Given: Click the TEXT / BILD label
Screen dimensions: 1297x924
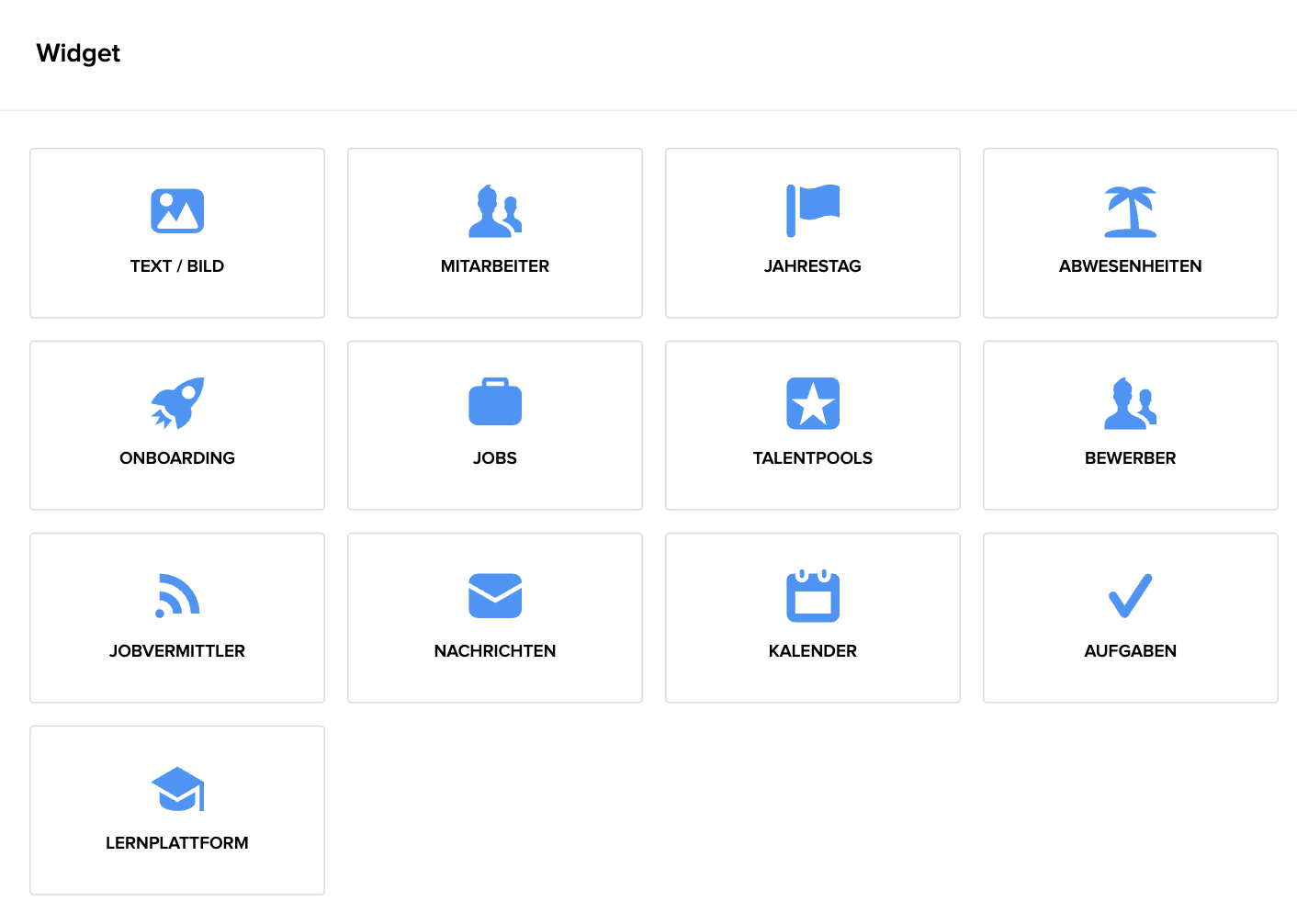Looking at the screenshot, I should pyautogui.click(x=177, y=266).
